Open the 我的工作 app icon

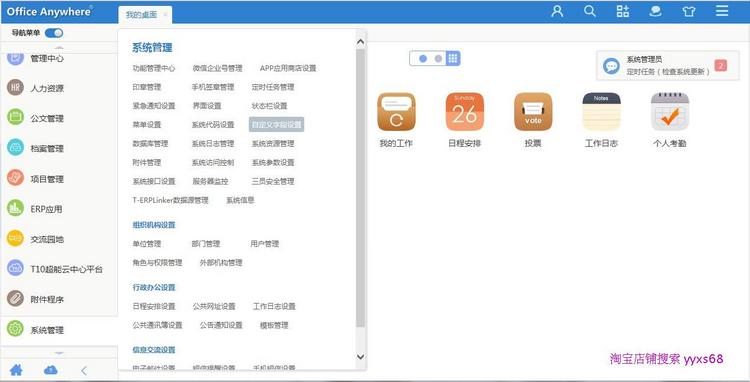point(396,112)
